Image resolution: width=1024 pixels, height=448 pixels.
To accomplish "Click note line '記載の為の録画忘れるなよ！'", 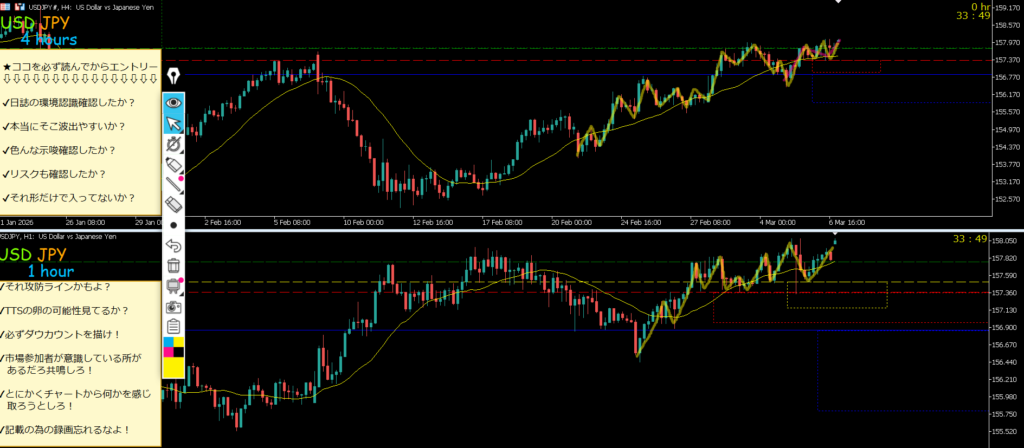I will tap(65, 430).
